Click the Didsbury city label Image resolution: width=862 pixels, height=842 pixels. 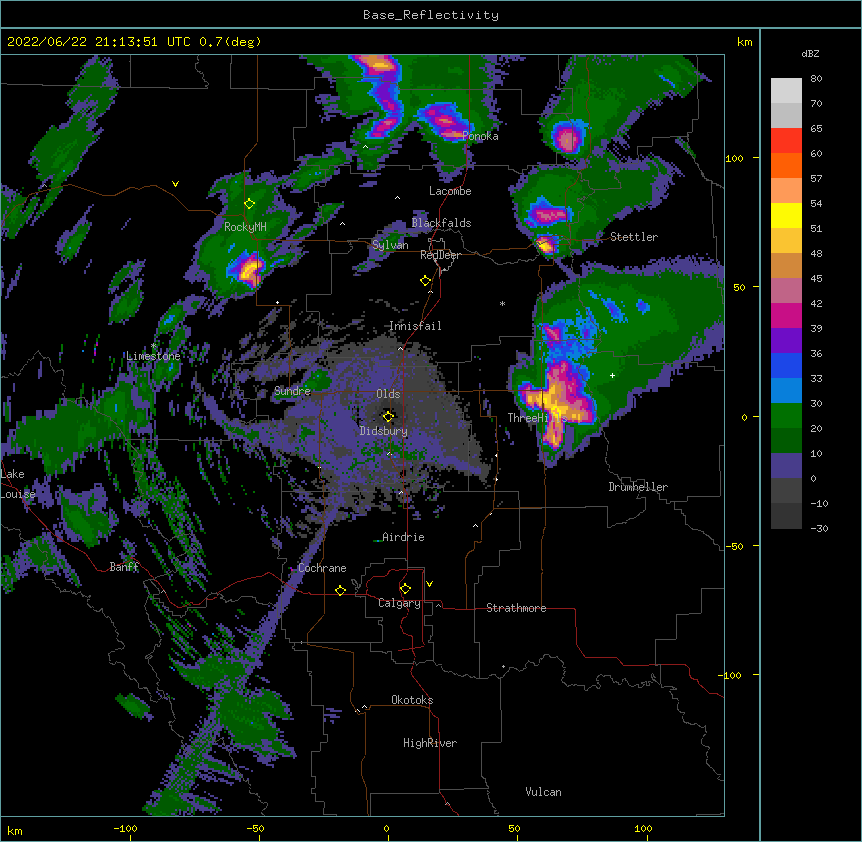[x=384, y=431]
